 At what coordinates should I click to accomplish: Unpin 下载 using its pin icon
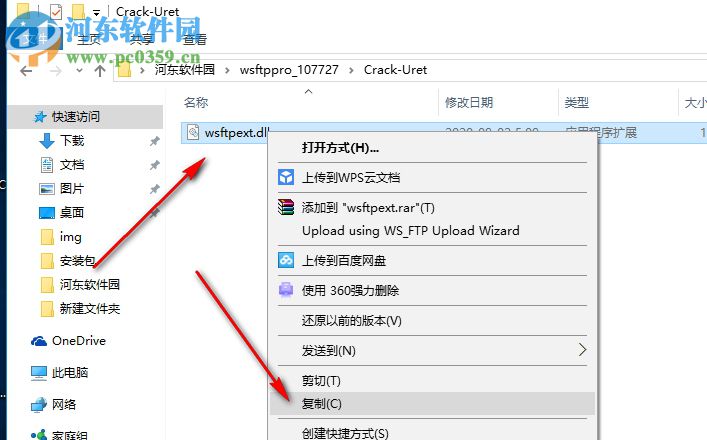[154, 141]
